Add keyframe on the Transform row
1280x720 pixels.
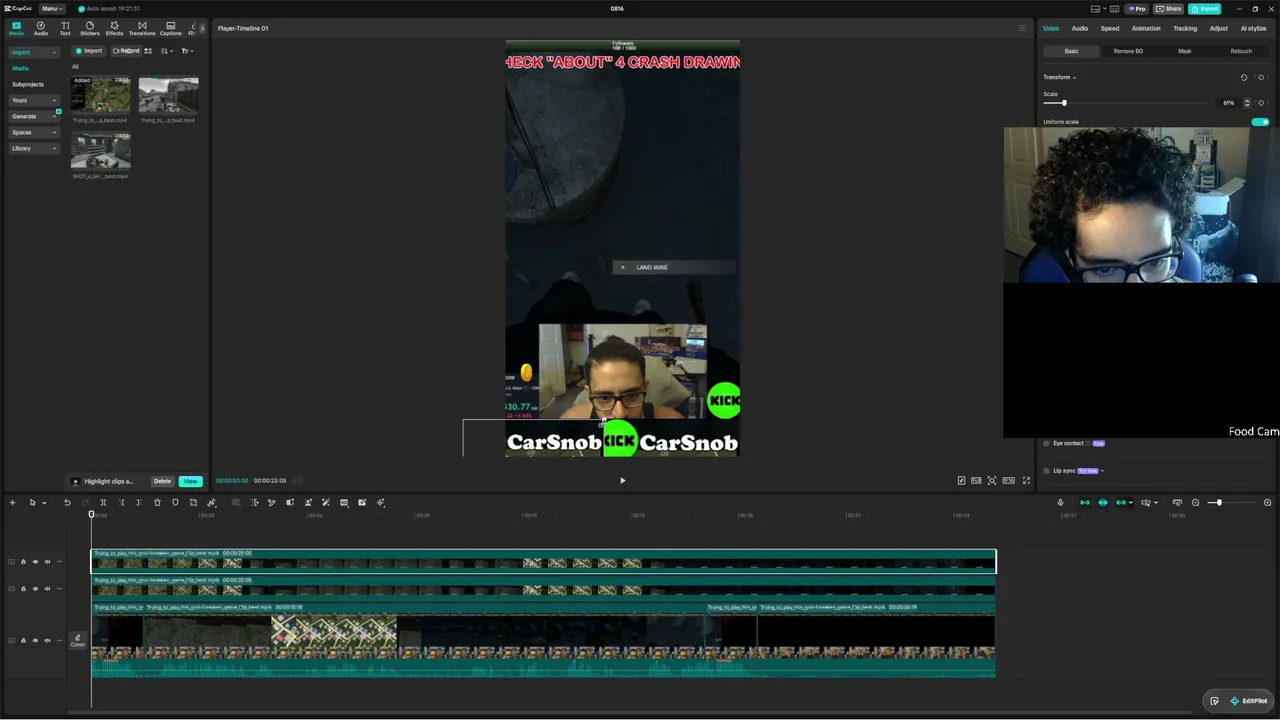tap(1261, 77)
